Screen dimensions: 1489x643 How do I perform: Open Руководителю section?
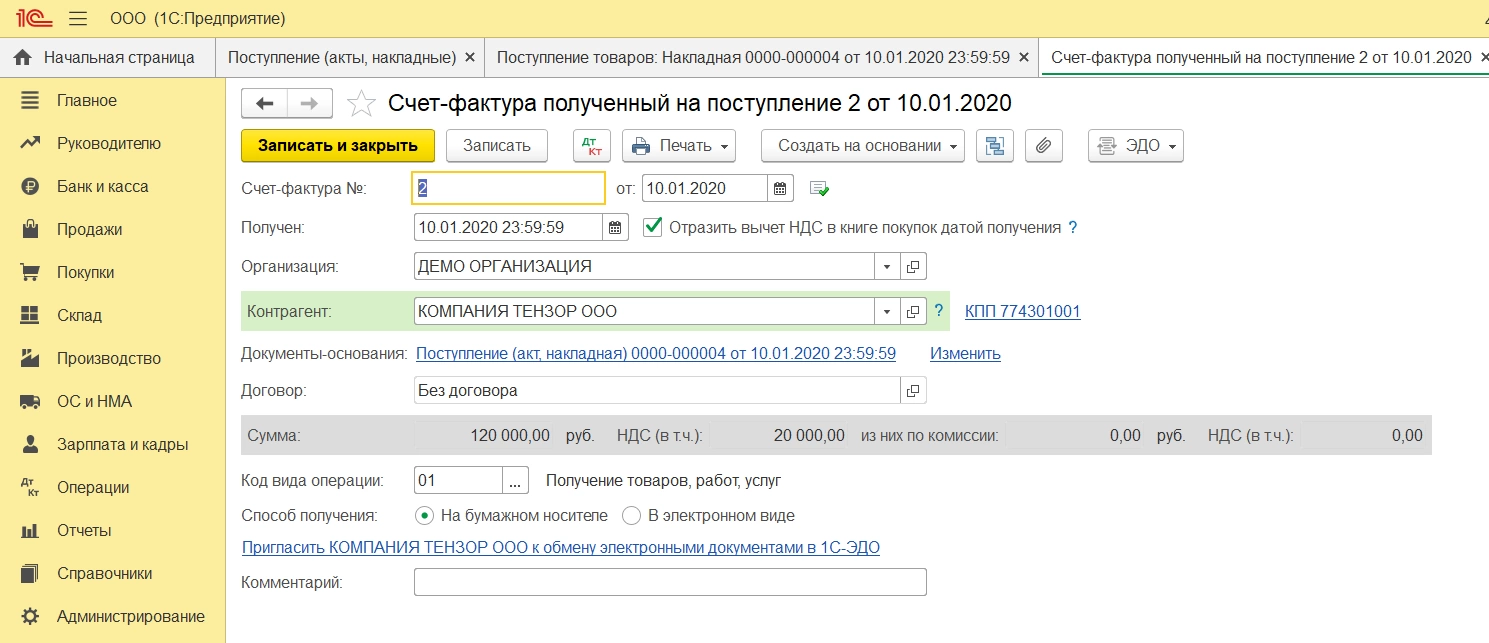108,143
